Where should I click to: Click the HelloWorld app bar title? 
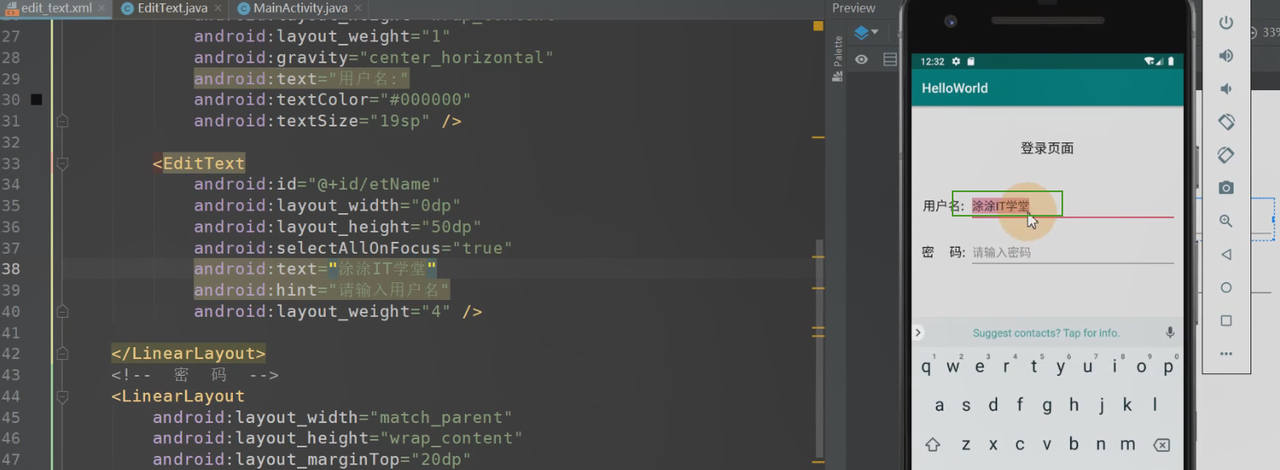955,88
